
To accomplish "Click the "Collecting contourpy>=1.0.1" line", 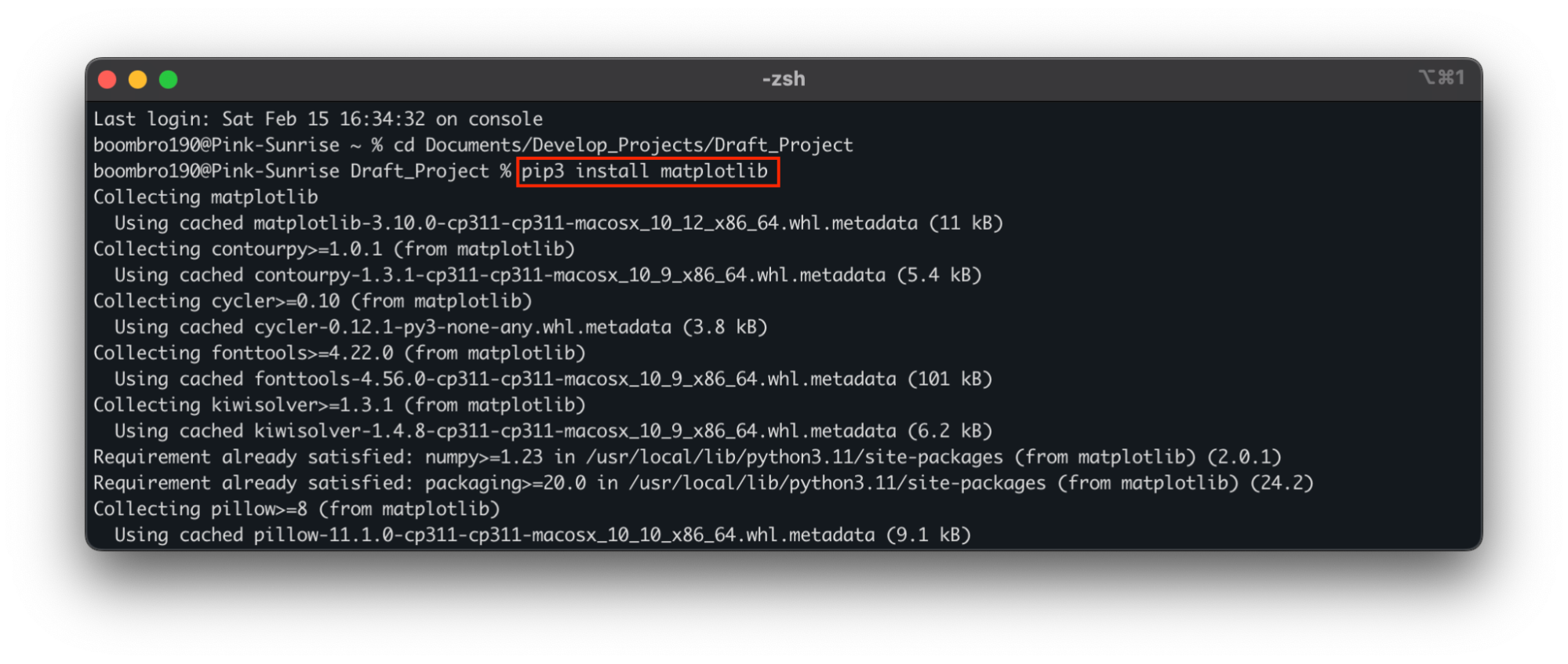I will [x=333, y=249].
